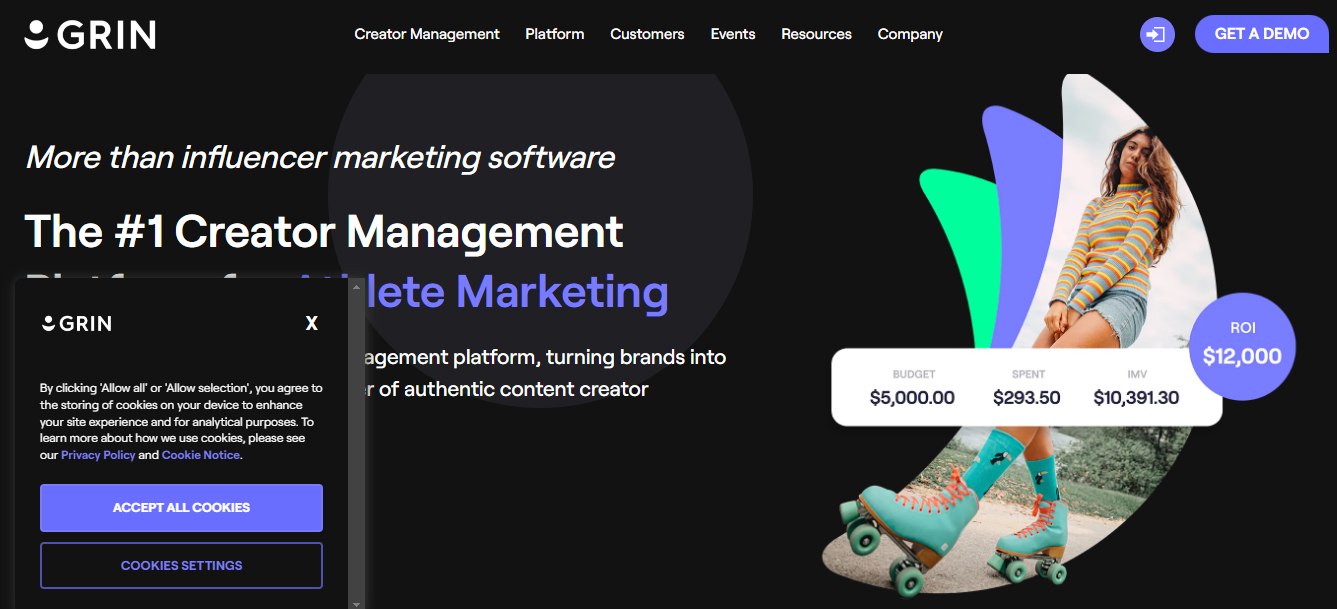Expand the Resources menu
Viewport: 1337px width, 609px height.
[x=816, y=34]
